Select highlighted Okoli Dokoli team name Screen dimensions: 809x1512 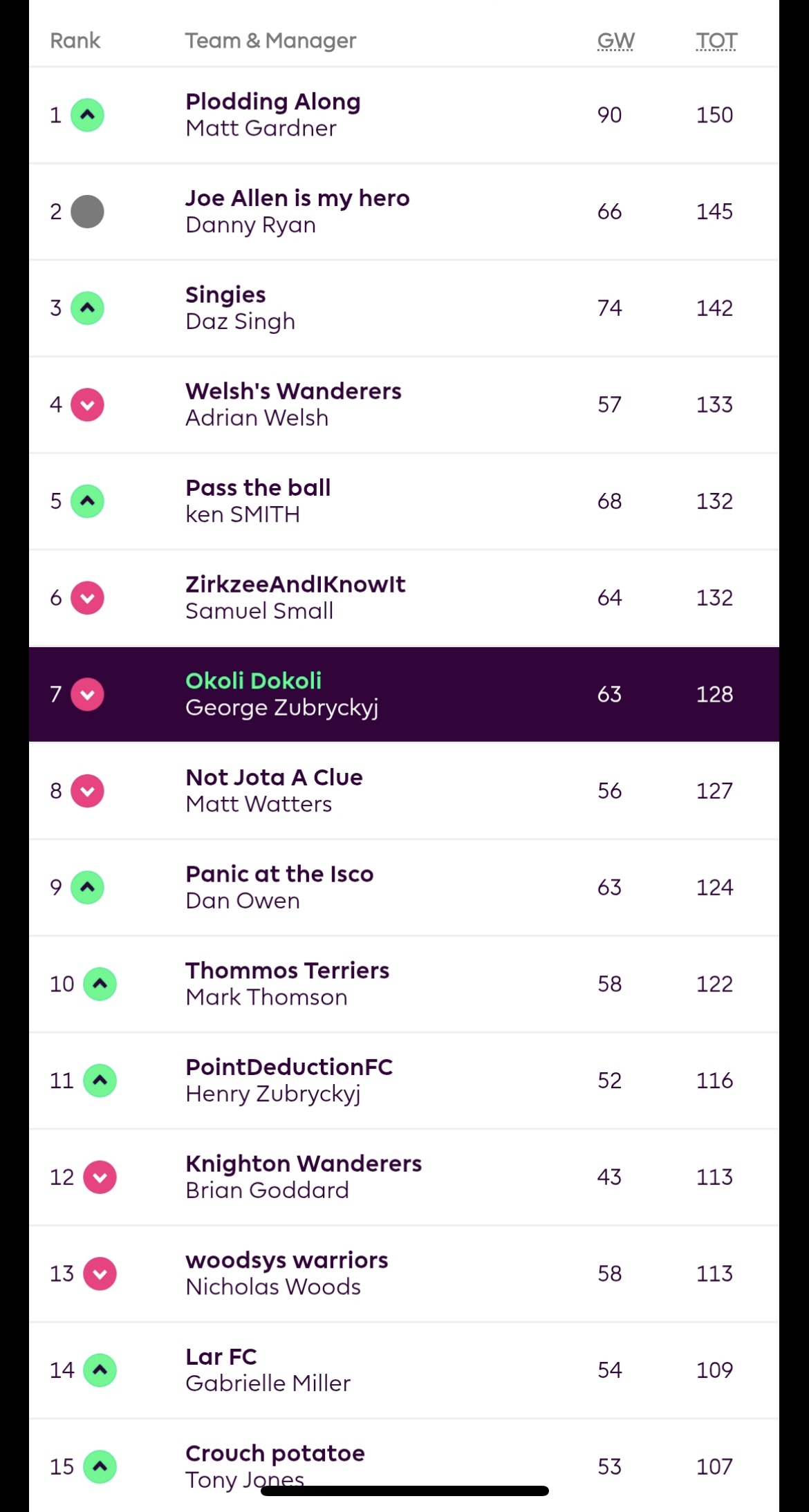point(254,681)
